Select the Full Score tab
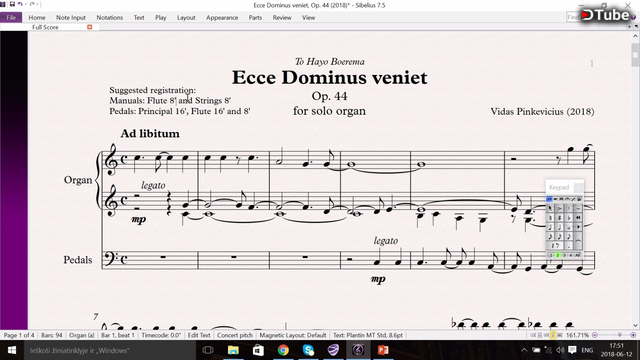640x360 pixels. point(45,27)
